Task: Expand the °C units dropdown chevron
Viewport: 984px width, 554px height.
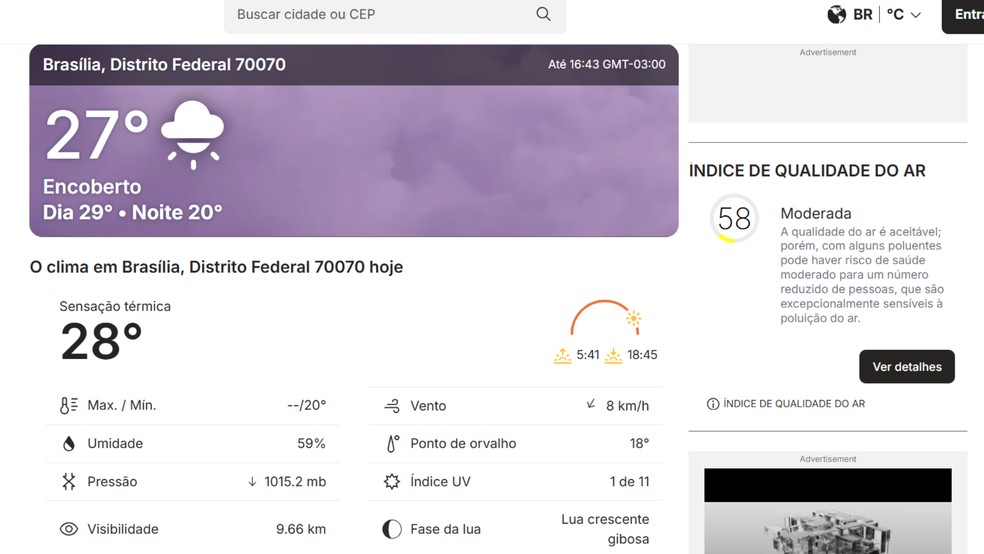Action: (916, 15)
